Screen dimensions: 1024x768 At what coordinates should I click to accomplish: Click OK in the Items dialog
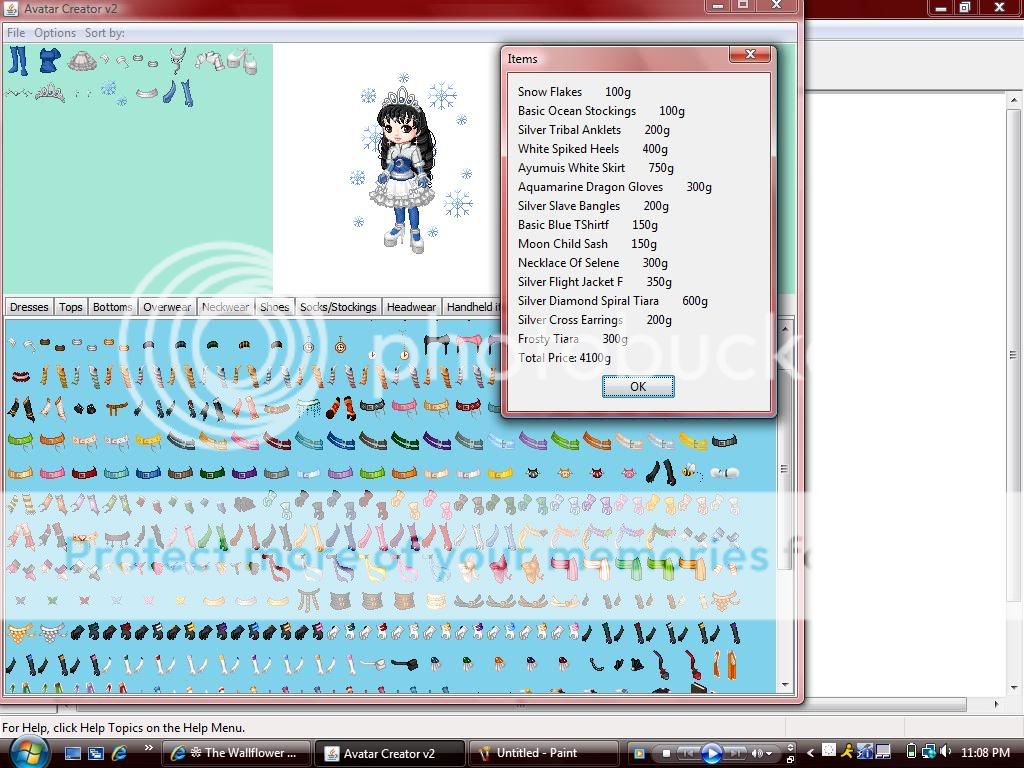(638, 387)
